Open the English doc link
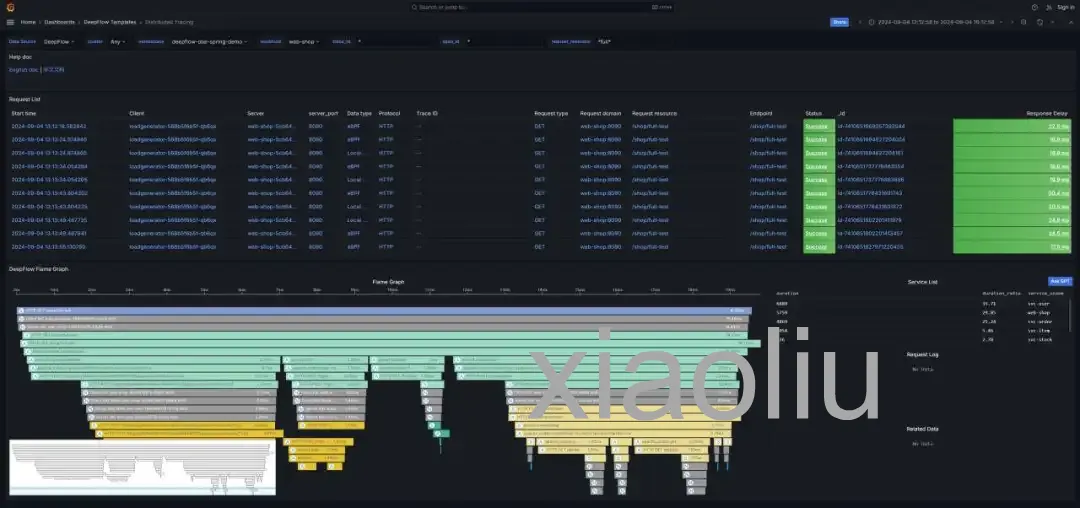The height and width of the screenshot is (508, 1080). click(23, 70)
